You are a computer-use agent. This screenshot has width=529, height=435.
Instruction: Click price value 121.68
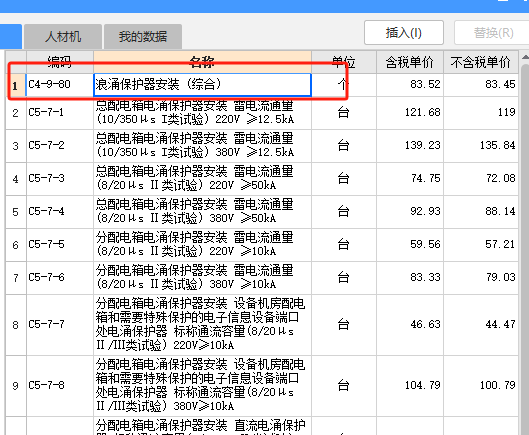tap(423, 112)
